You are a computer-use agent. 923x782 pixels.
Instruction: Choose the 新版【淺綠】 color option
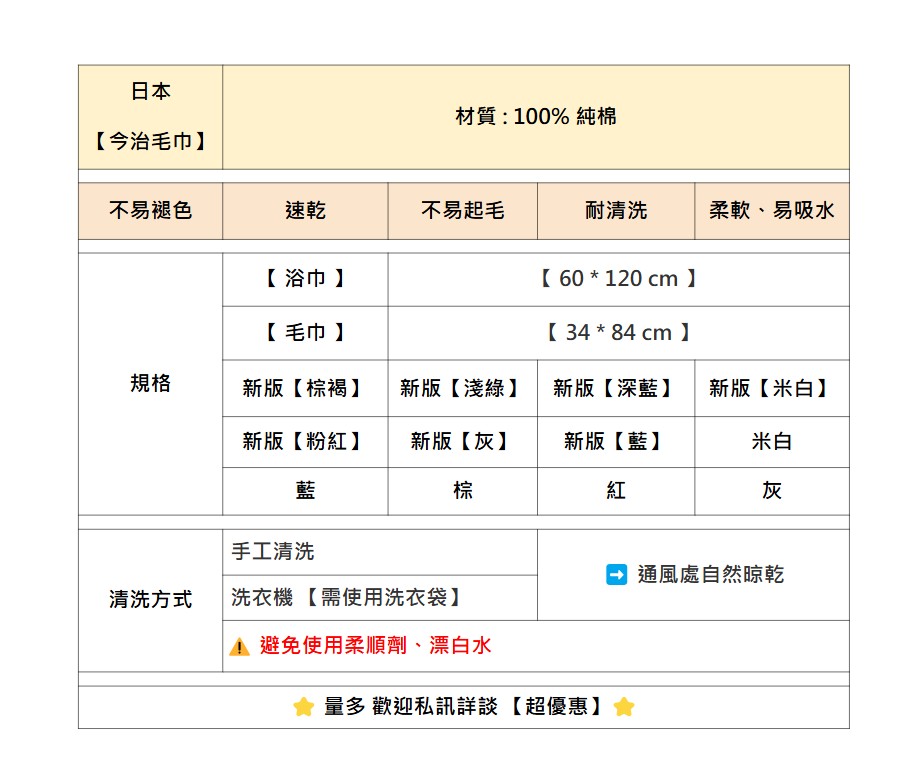click(462, 388)
